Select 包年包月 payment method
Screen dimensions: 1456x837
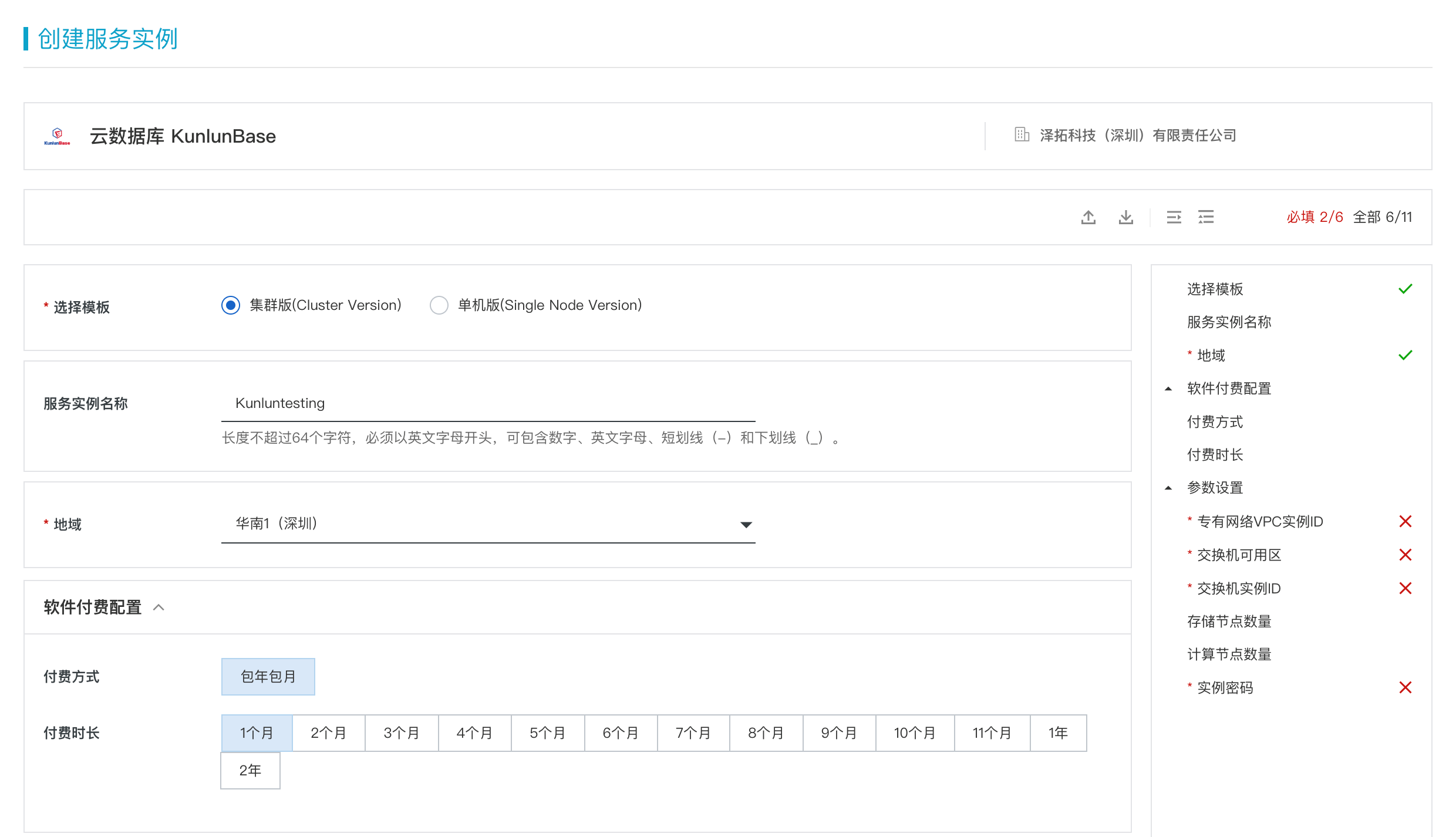(x=268, y=677)
